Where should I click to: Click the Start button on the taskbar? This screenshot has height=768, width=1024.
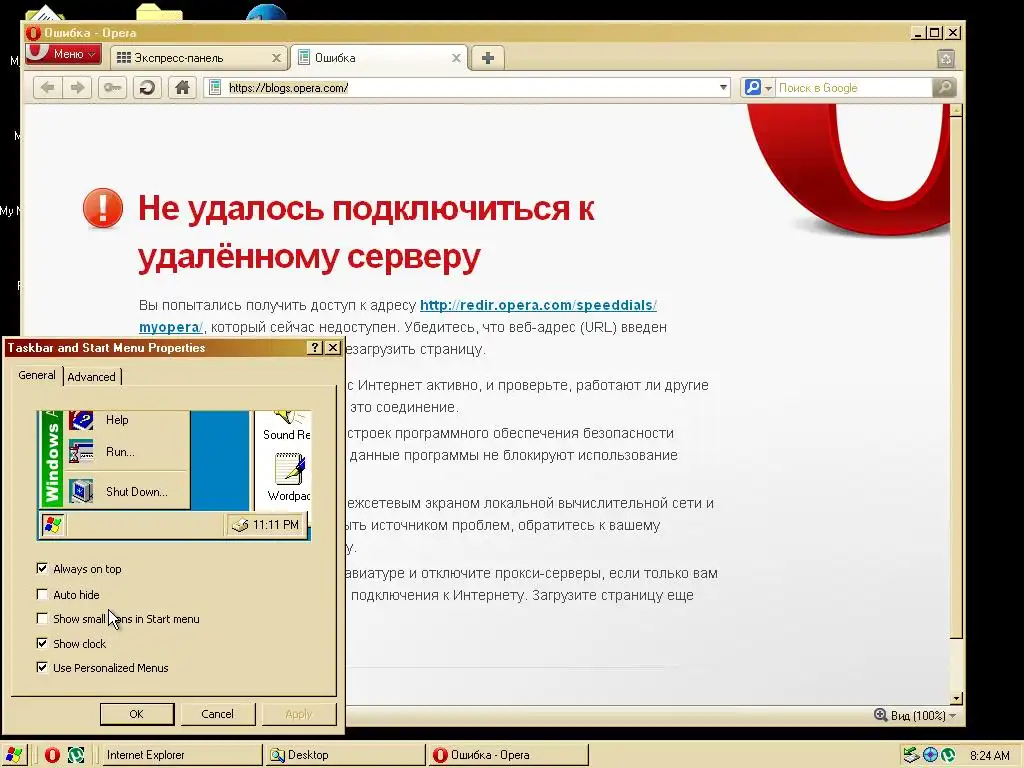click(x=14, y=755)
